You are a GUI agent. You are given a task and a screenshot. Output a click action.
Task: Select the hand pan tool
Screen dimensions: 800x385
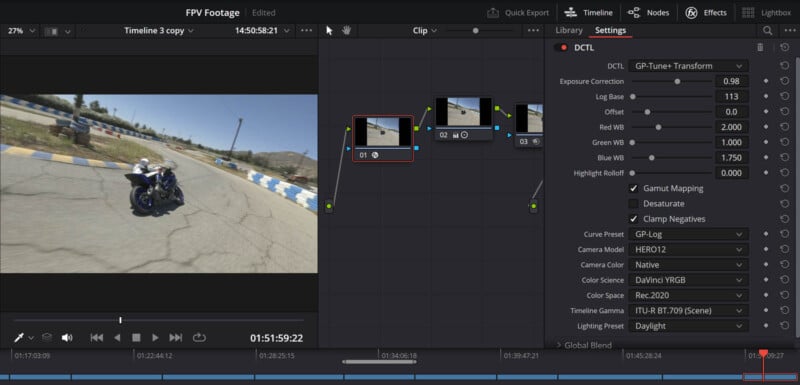[346, 31]
